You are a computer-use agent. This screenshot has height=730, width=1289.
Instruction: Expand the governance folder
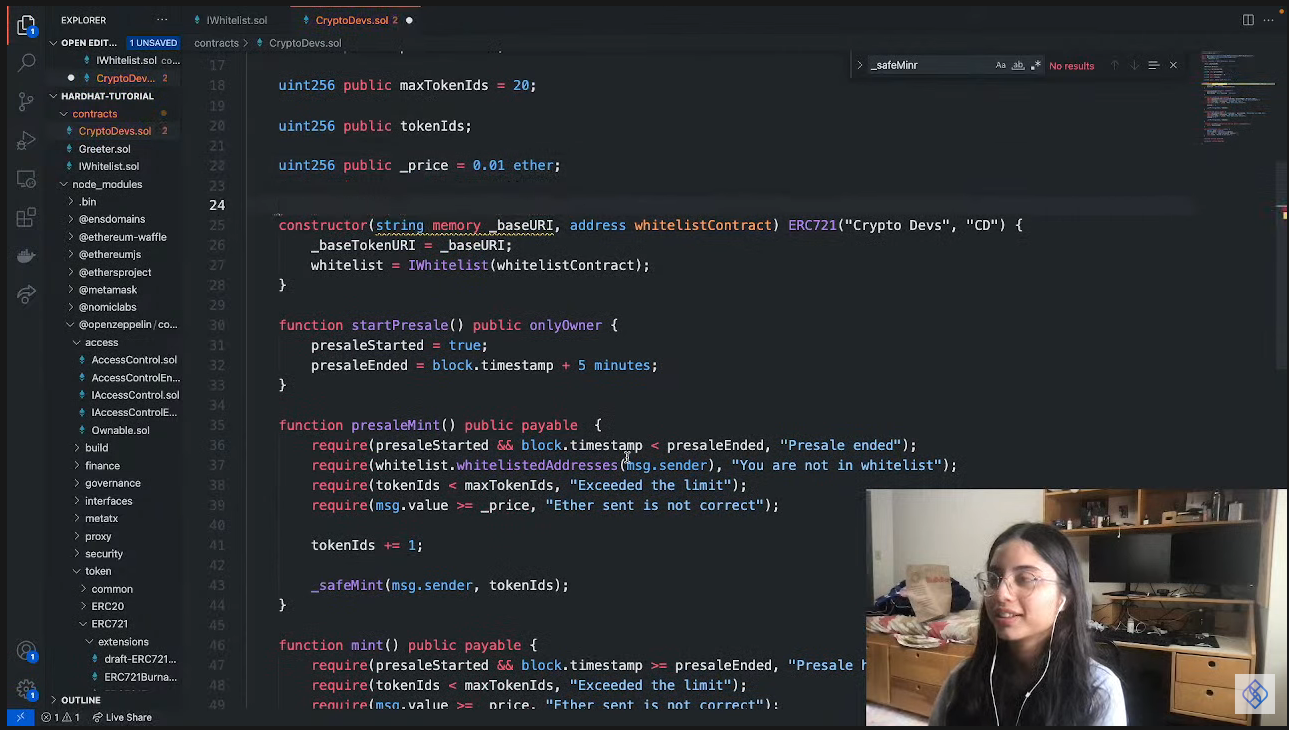[x=112, y=483]
